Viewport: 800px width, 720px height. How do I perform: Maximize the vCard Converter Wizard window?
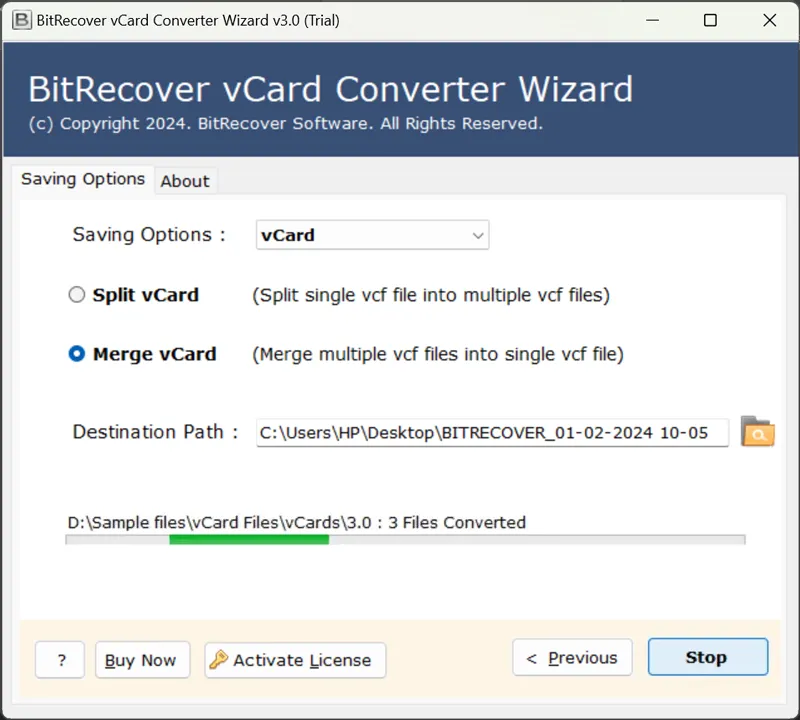[x=710, y=20]
